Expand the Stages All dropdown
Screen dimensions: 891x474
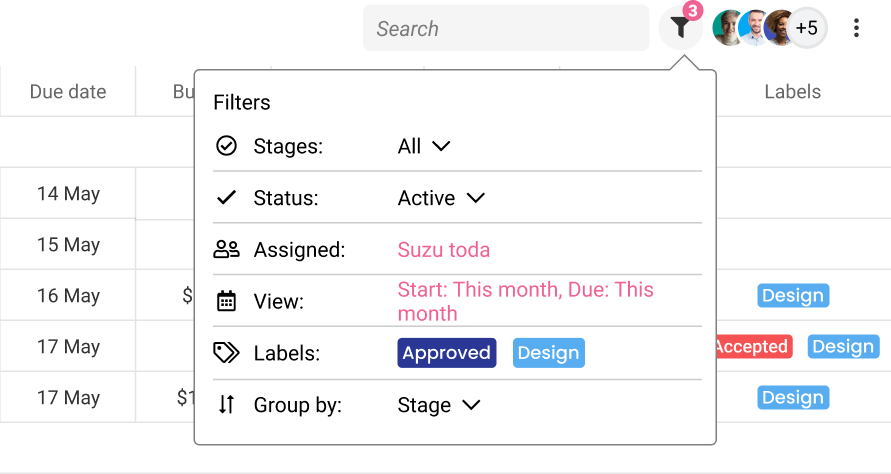pos(424,146)
